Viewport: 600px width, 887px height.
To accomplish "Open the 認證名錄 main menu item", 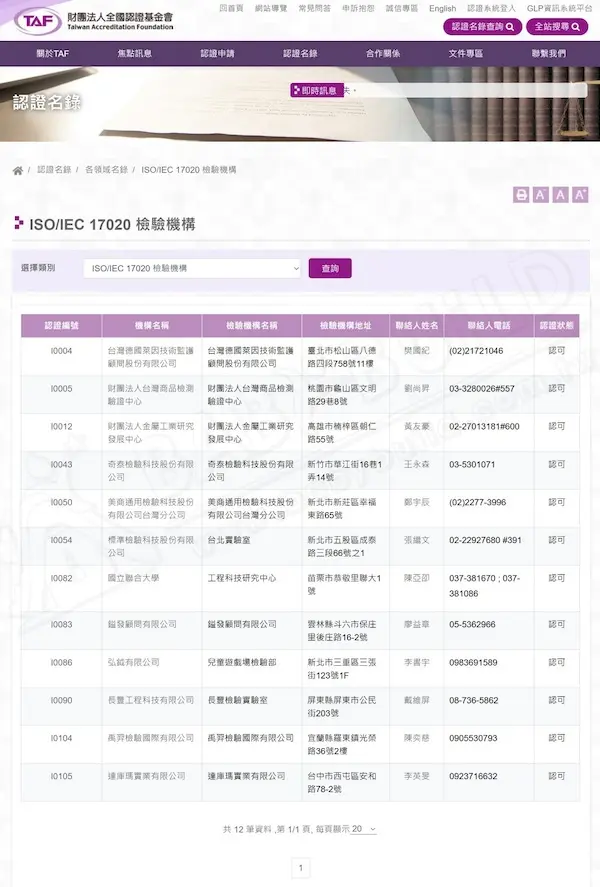I will pyautogui.click(x=300, y=54).
